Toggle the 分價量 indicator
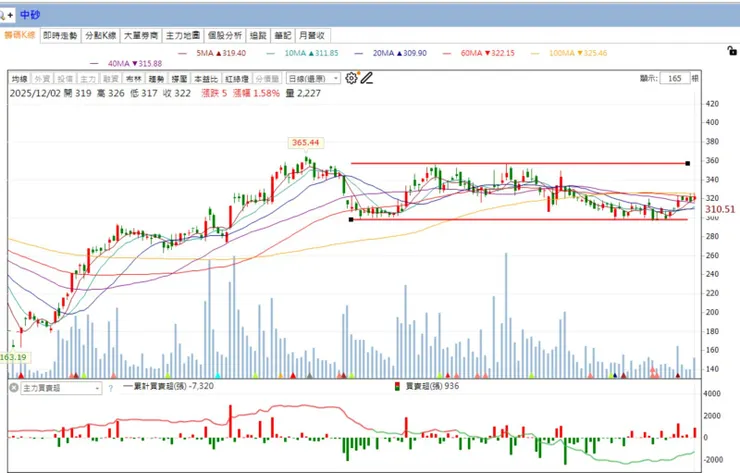Screen dimensions: 740x473 point(267,78)
